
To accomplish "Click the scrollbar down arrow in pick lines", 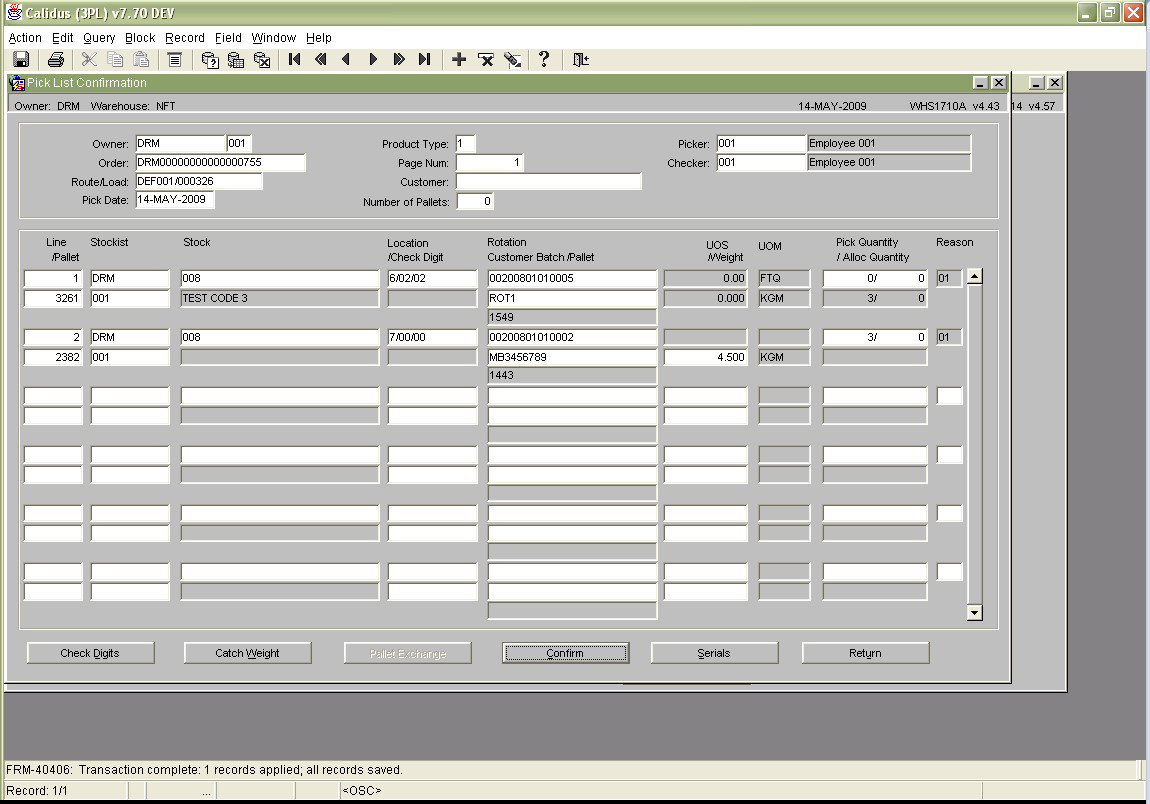I will coord(975,613).
